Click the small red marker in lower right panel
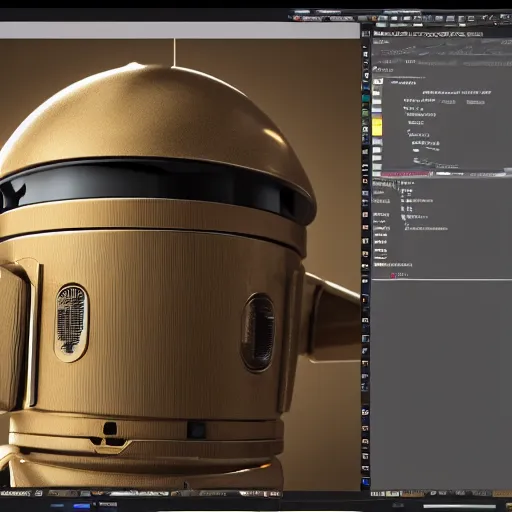This screenshot has width=512, height=512. point(393,275)
